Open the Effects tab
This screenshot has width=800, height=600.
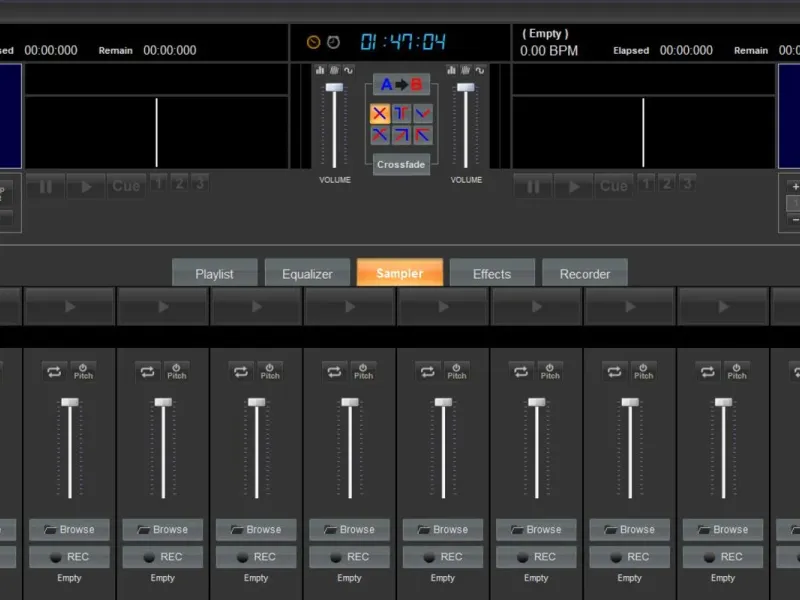[492, 273]
